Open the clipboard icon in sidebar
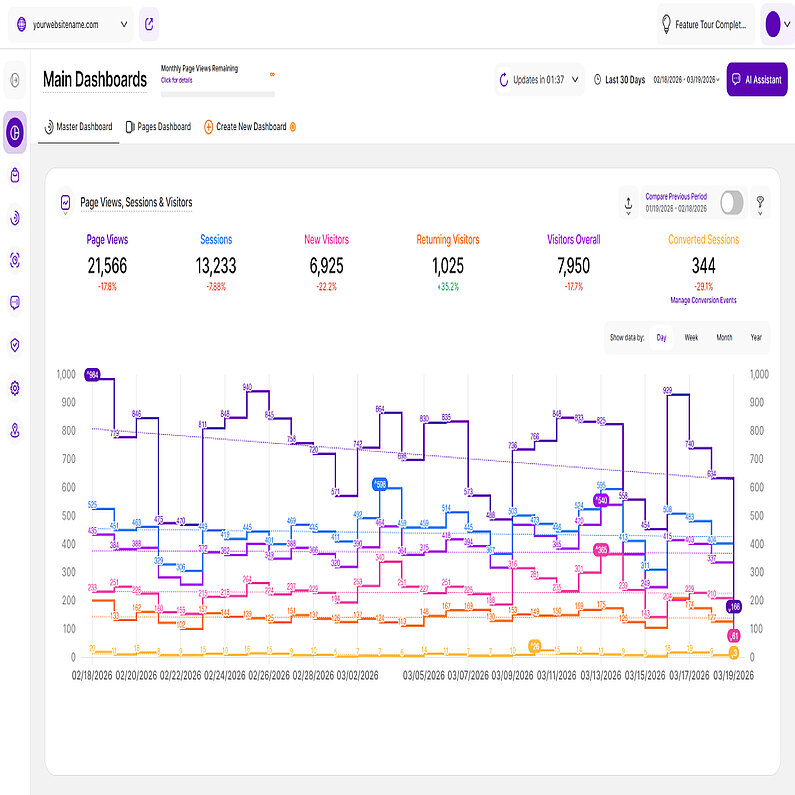Image resolution: width=795 pixels, height=795 pixels. [14, 175]
